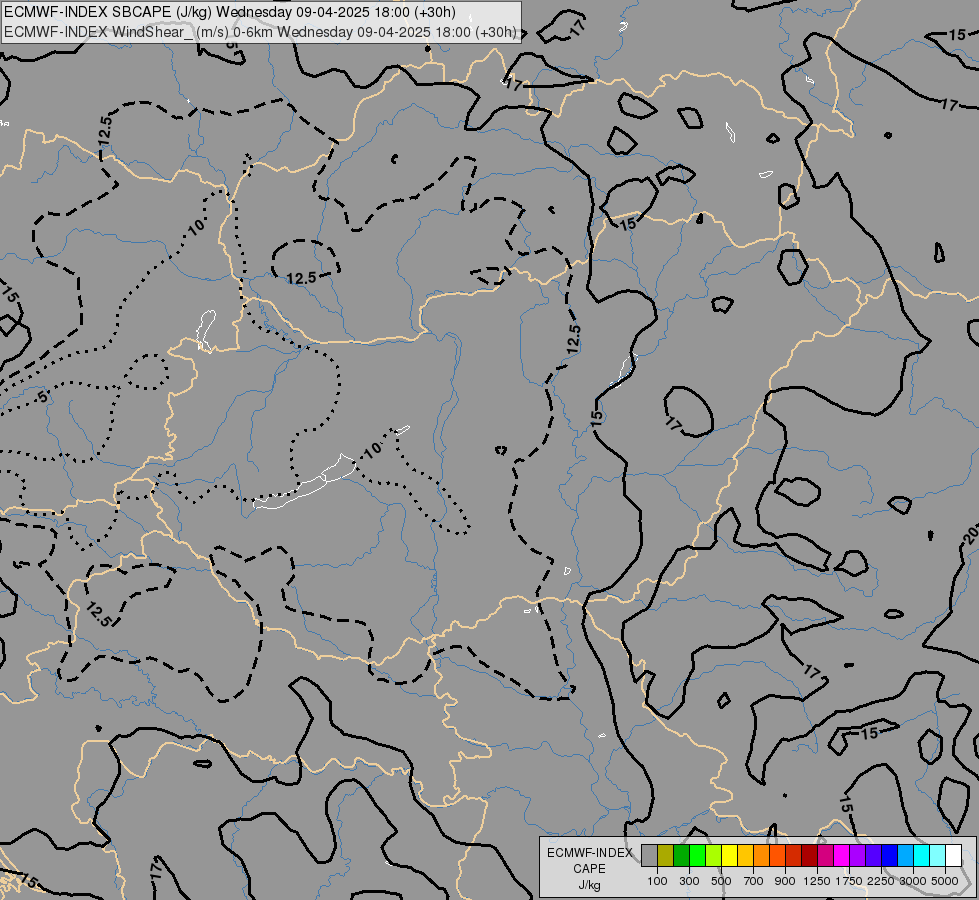Viewport: 979px width, 900px height.
Task: Click the WindShear 0-6km title line
Action: [260, 32]
